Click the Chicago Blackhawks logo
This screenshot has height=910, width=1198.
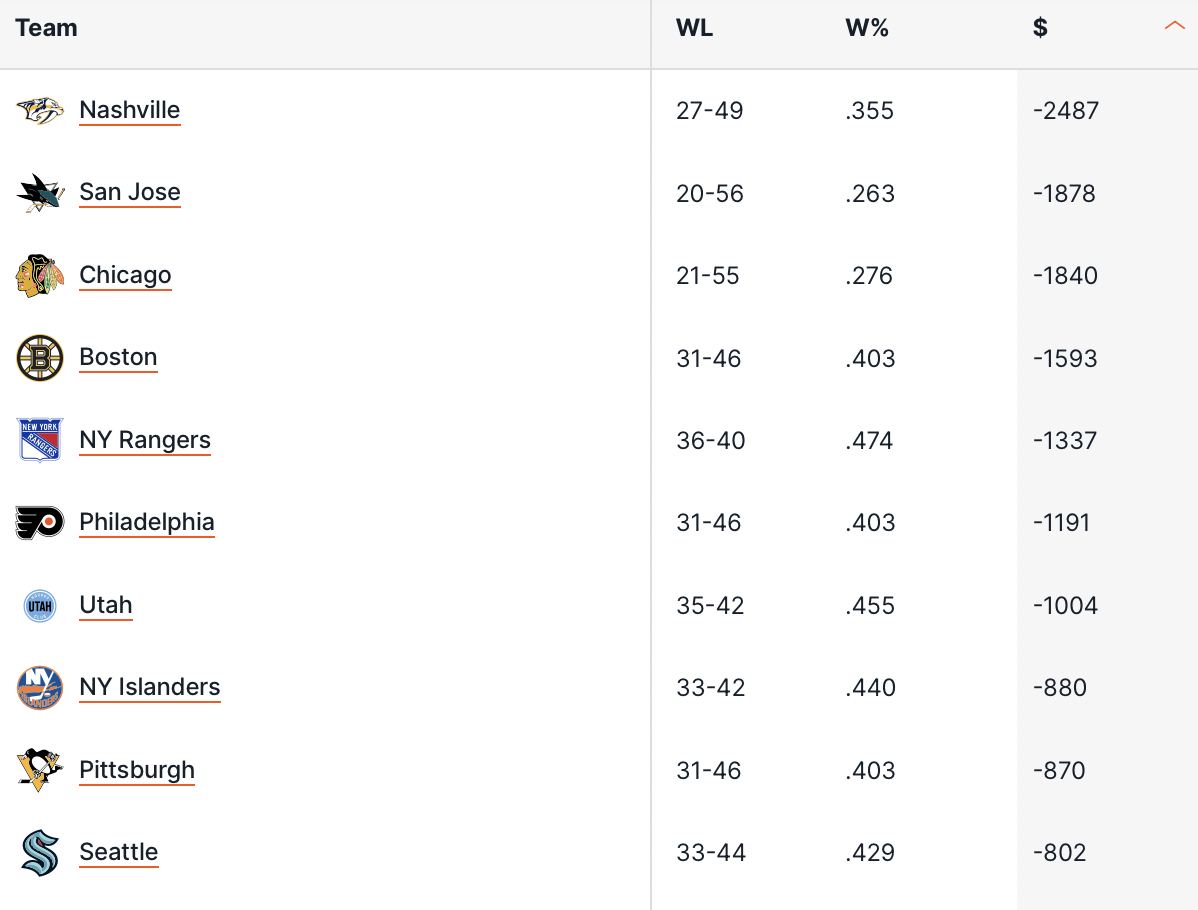(x=40, y=275)
